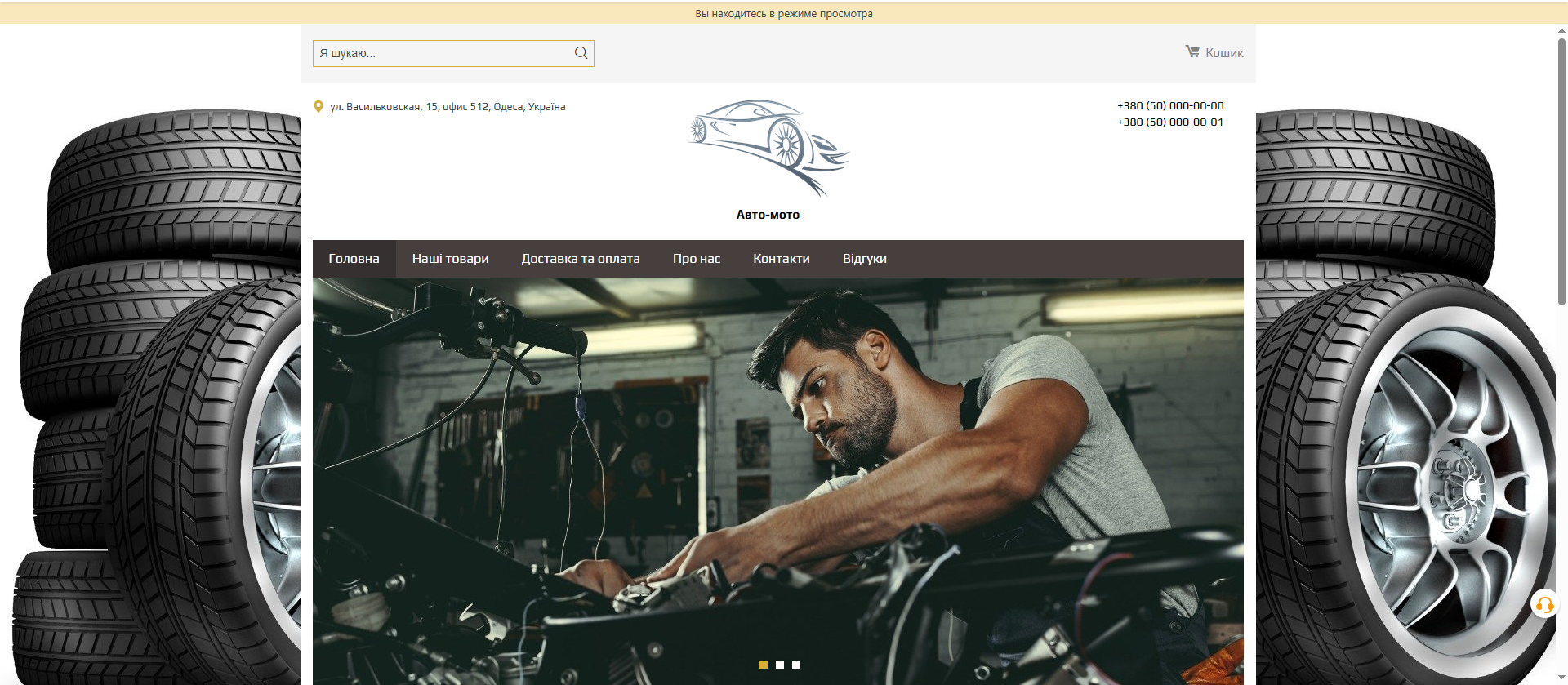Click the Кошик cart link
The image size is (1568, 685).
(1224, 53)
